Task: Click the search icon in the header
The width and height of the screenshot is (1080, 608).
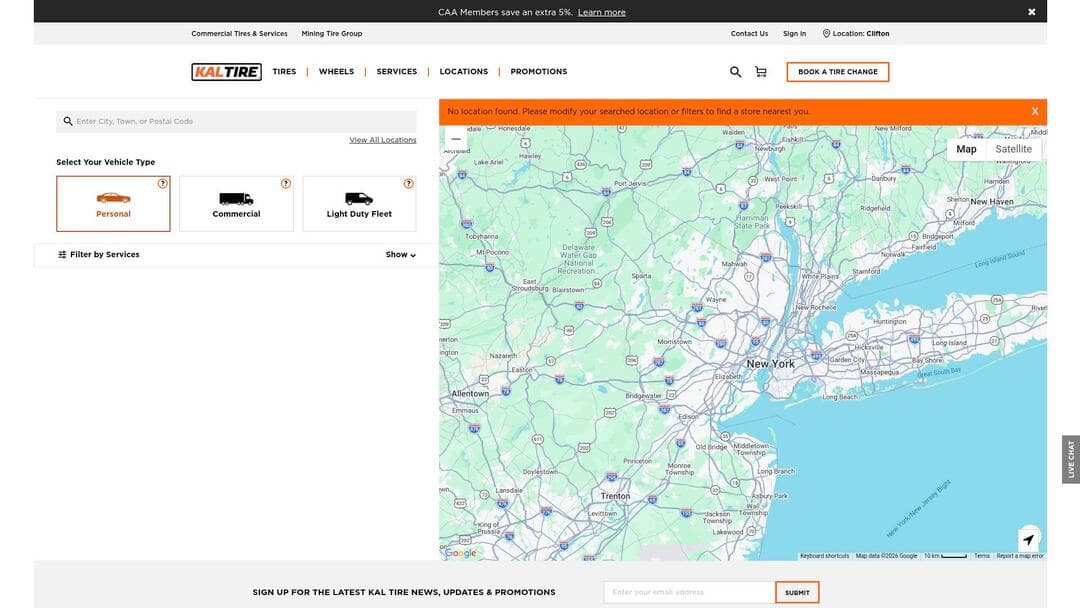Action: 732,69
